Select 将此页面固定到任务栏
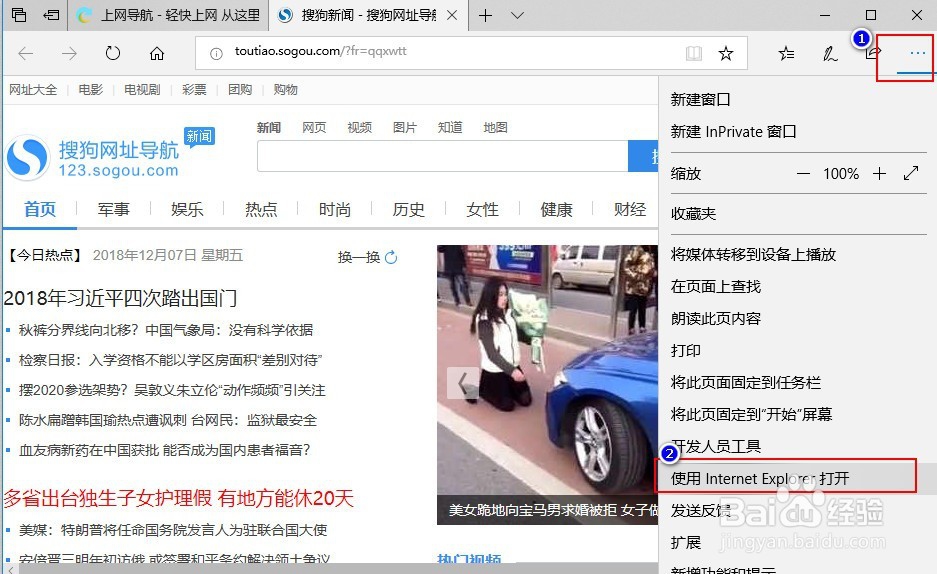This screenshot has width=937, height=574. (x=745, y=382)
